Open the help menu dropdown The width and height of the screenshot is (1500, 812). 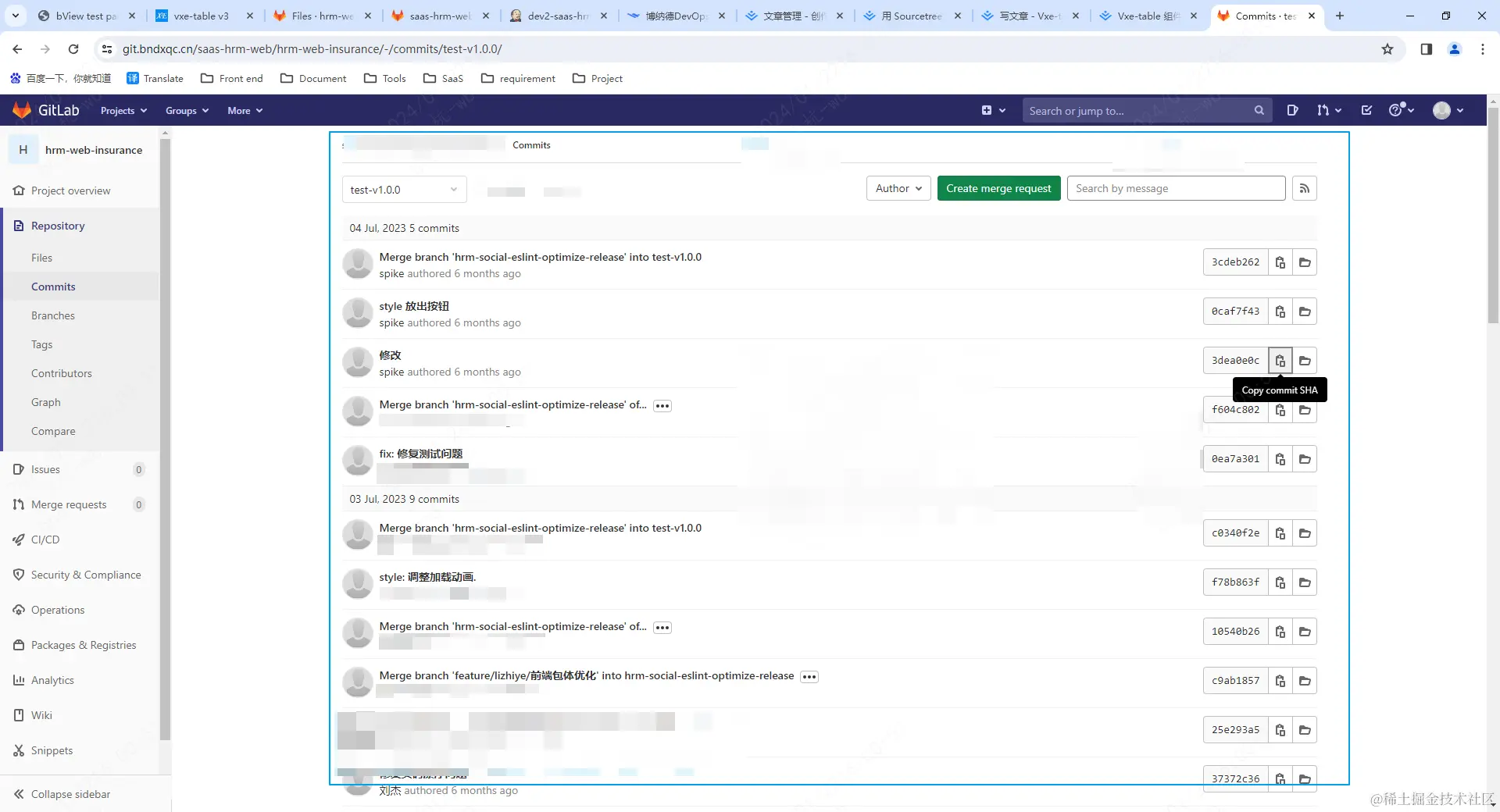point(1402,110)
